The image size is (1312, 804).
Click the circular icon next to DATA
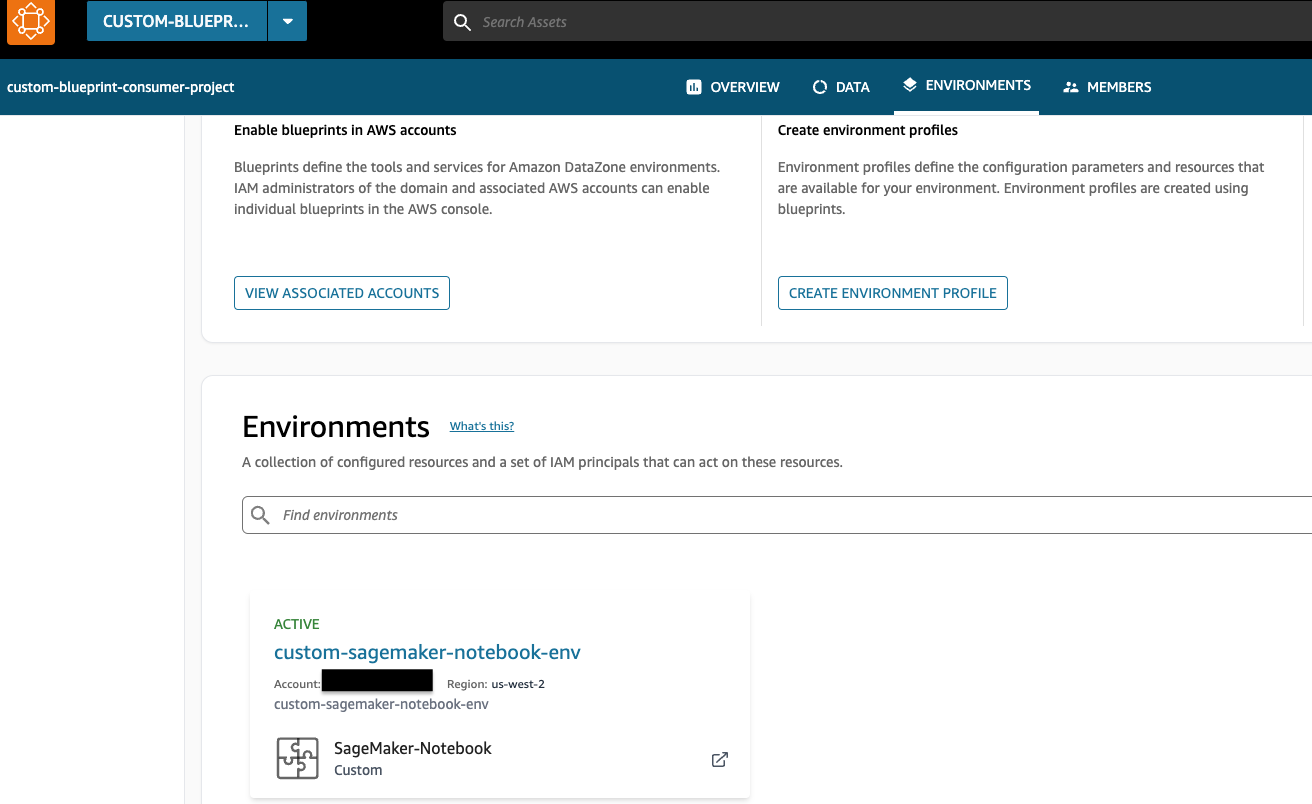(x=819, y=86)
